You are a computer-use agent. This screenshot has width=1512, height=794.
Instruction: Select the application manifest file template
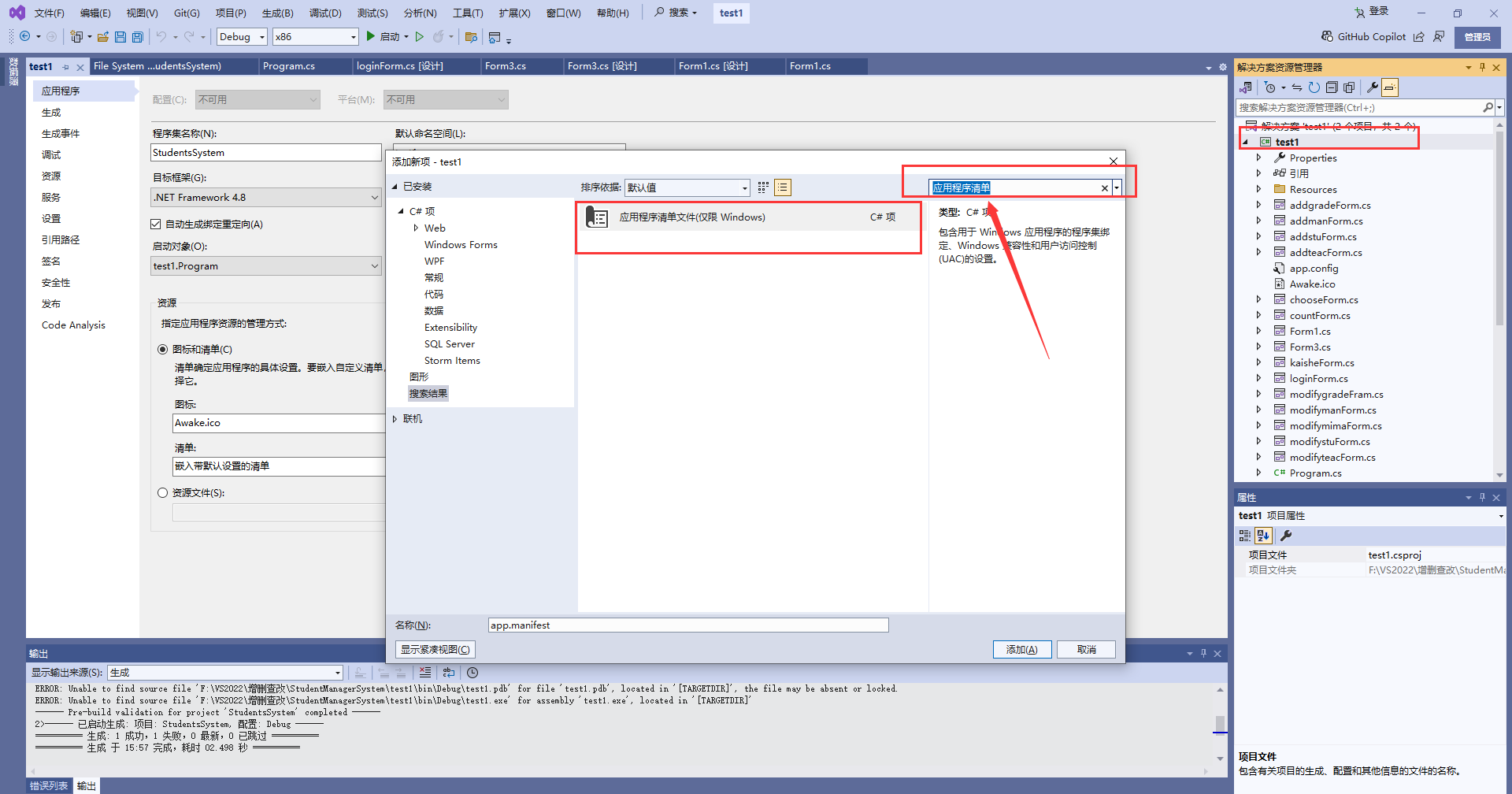[x=749, y=217]
